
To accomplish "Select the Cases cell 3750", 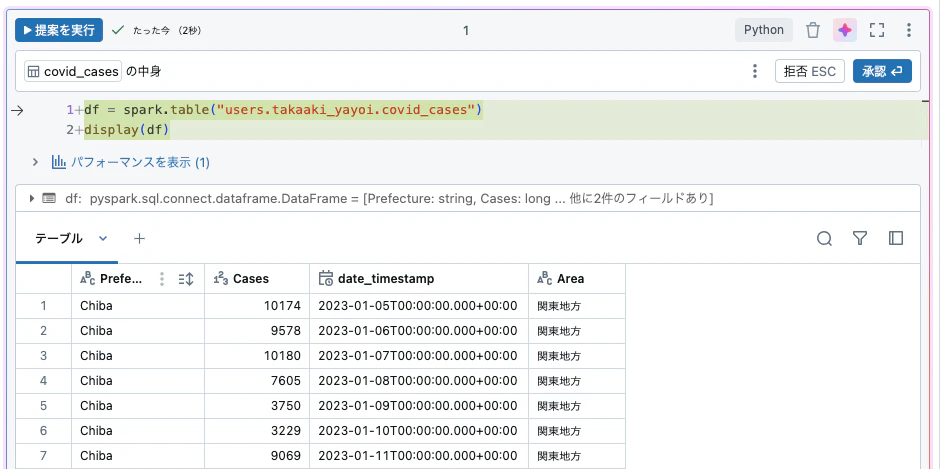I will [x=257, y=406].
